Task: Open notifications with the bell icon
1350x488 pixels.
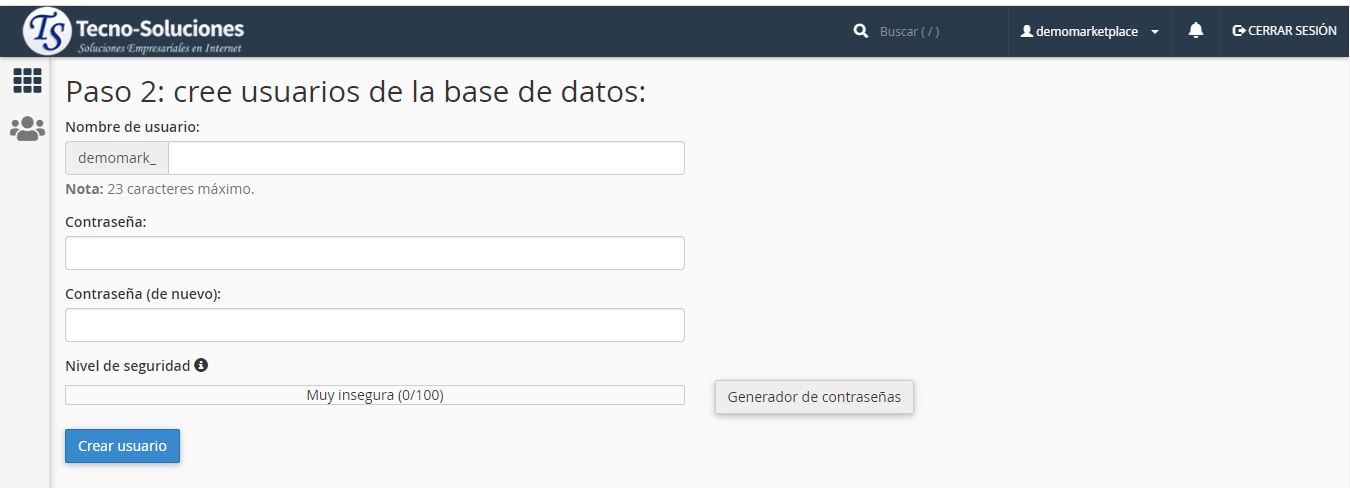Action: [1195, 31]
